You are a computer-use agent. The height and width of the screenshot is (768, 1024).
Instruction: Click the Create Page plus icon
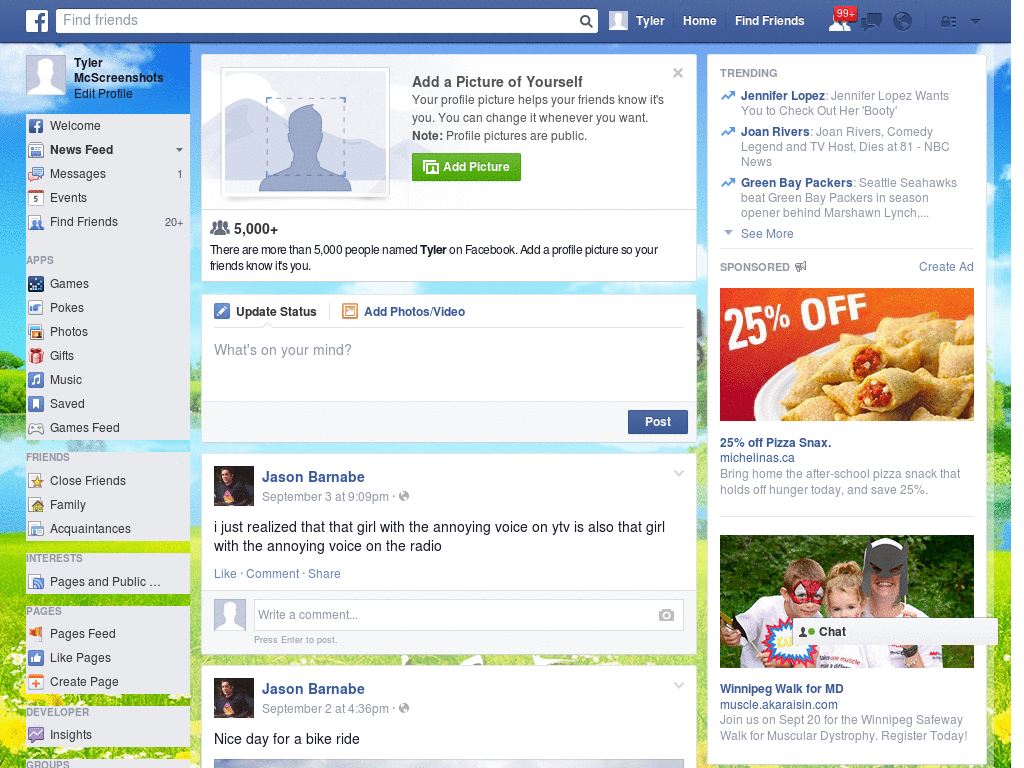[36, 682]
